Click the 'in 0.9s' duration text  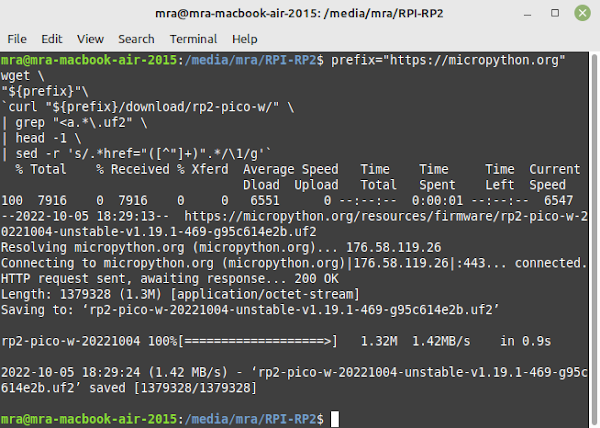pyautogui.click(x=525, y=342)
